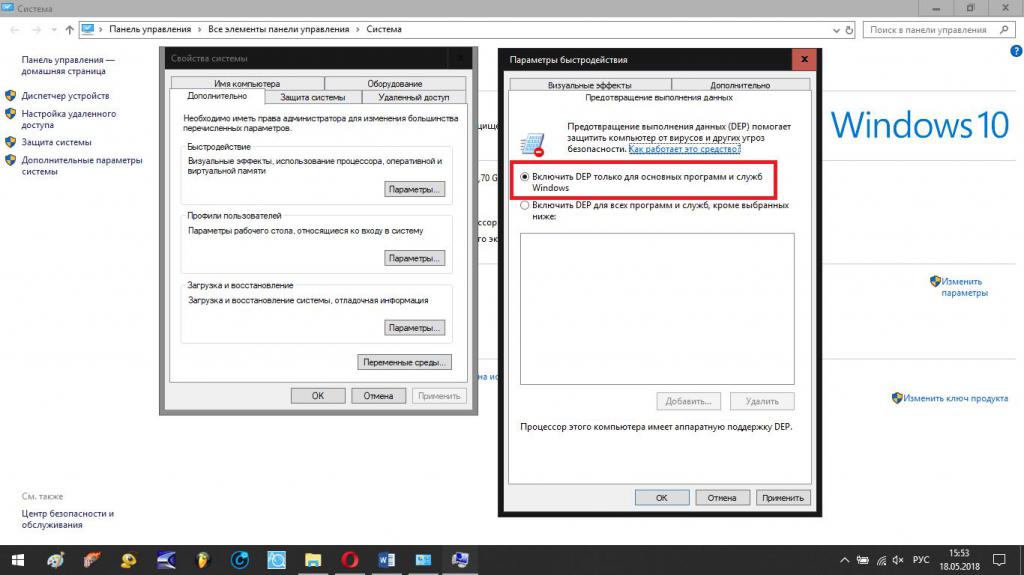
Task: Select DEP for all programs except selected
Action: (524, 205)
